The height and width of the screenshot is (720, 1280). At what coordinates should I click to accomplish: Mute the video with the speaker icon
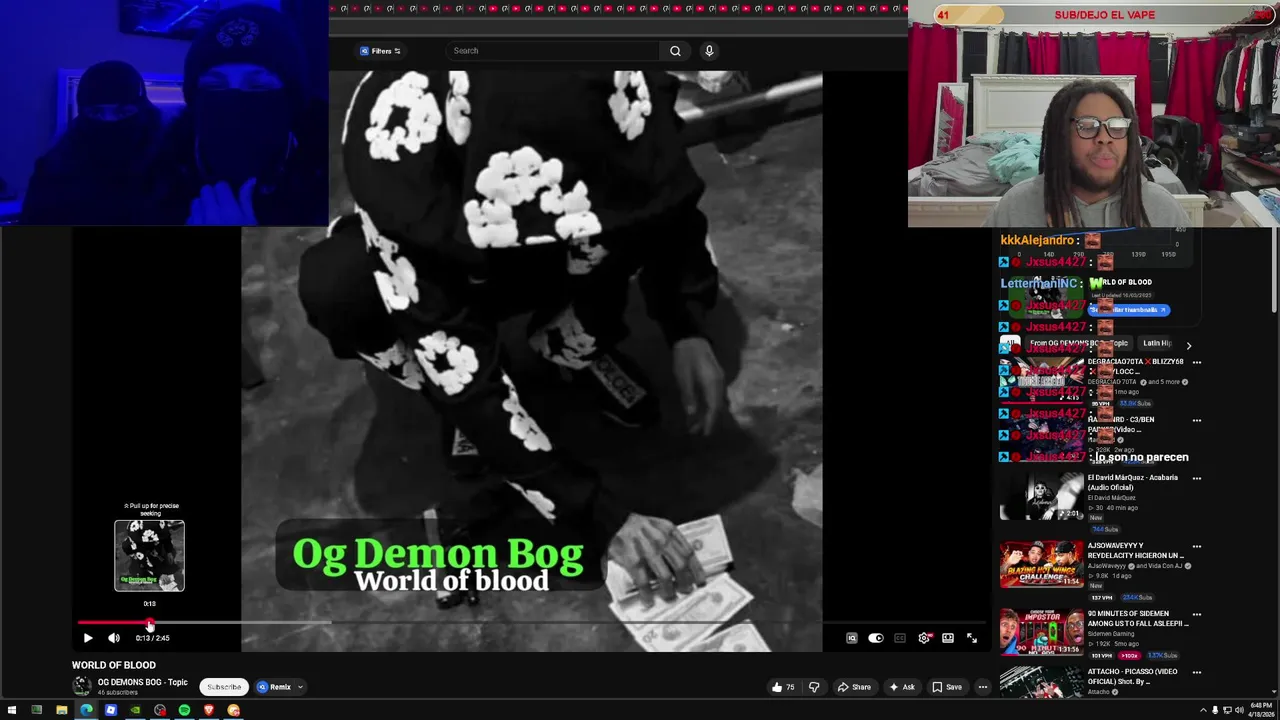point(114,638)
